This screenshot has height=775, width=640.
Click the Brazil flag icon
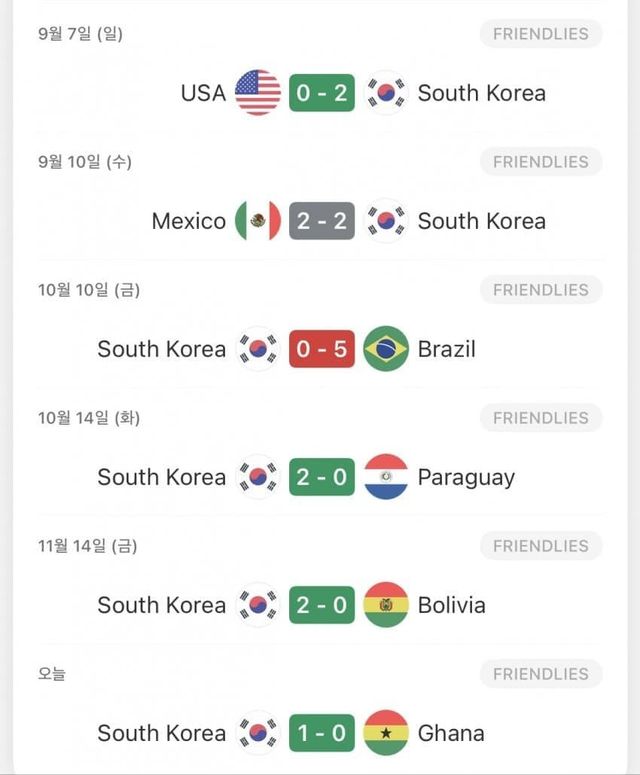point(386,349)
